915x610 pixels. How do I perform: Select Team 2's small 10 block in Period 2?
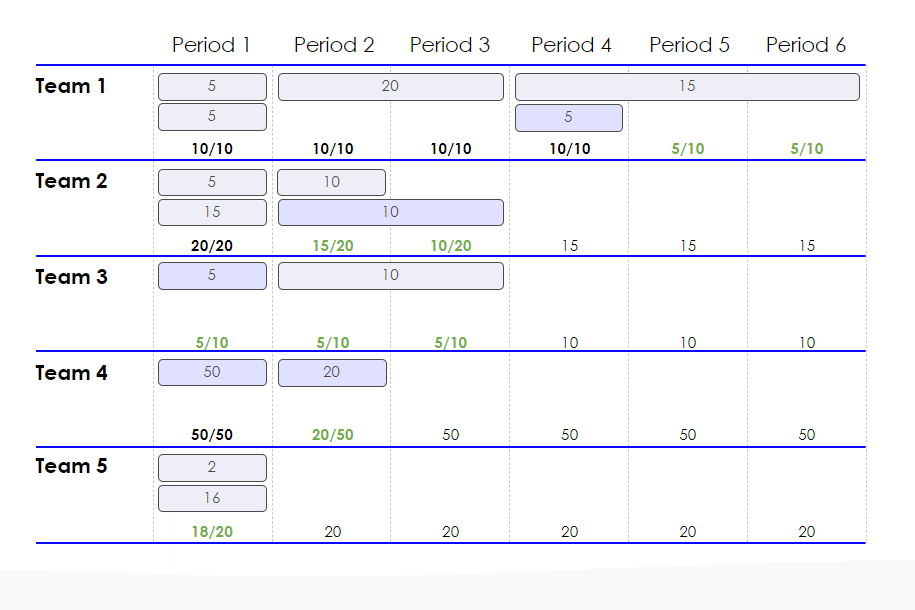pos(331,182)
